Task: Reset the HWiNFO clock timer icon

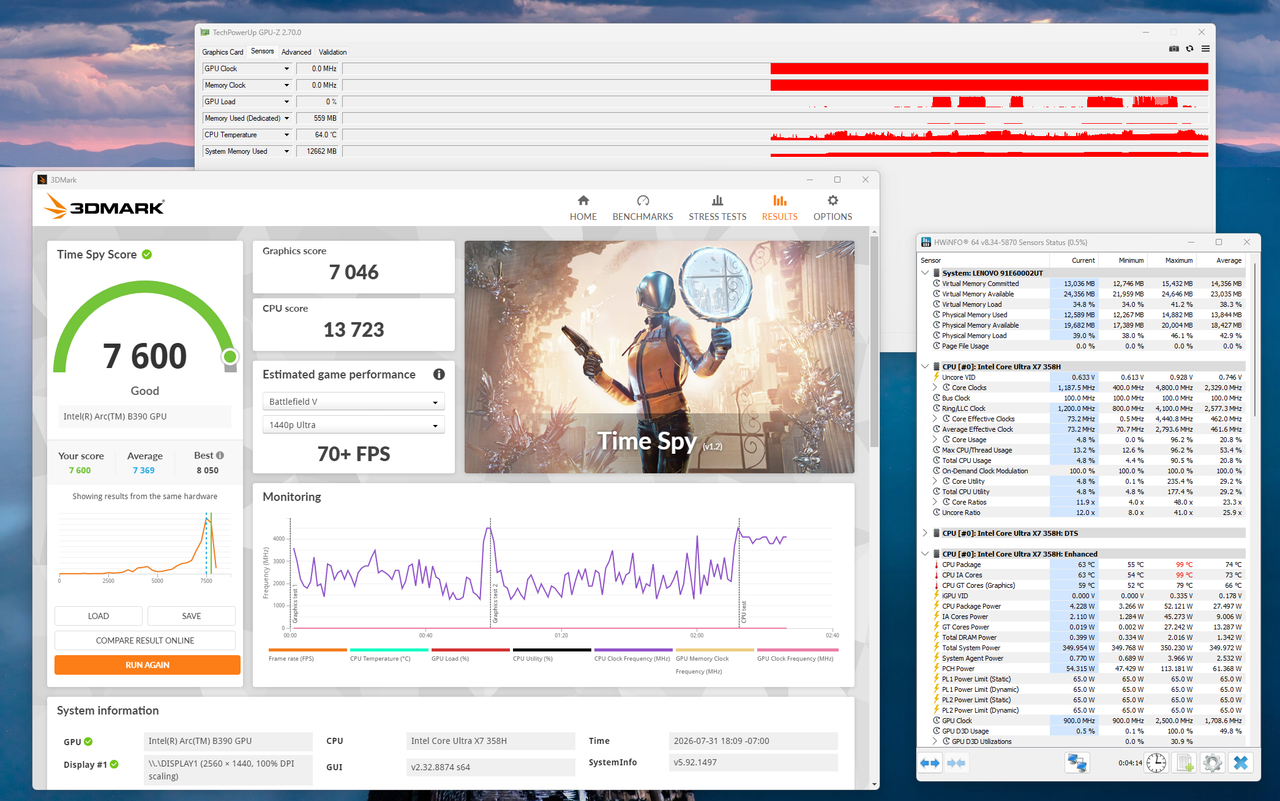Action: pos(1156,763)
